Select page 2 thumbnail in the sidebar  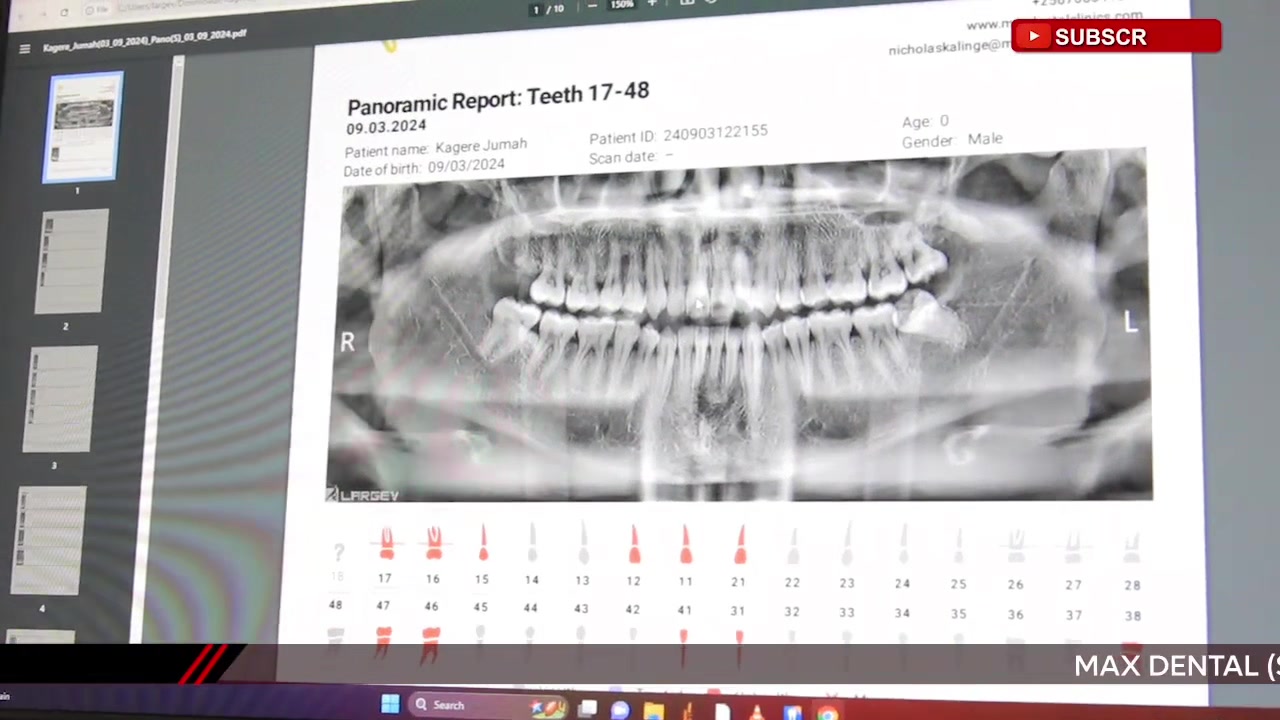(x=73, y=262)
